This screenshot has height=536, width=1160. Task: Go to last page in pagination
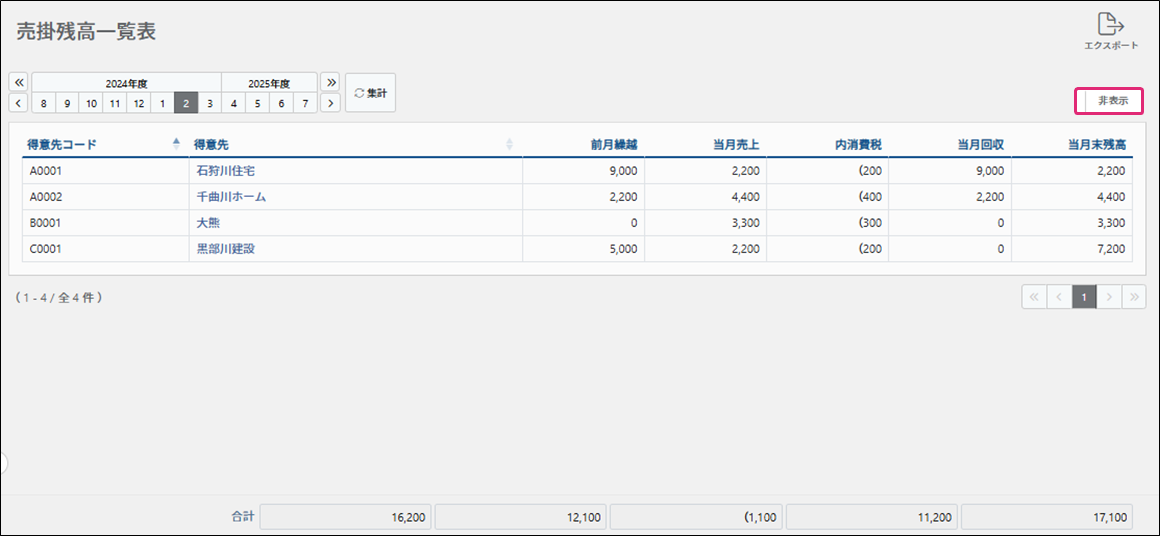click(1134, 297)
